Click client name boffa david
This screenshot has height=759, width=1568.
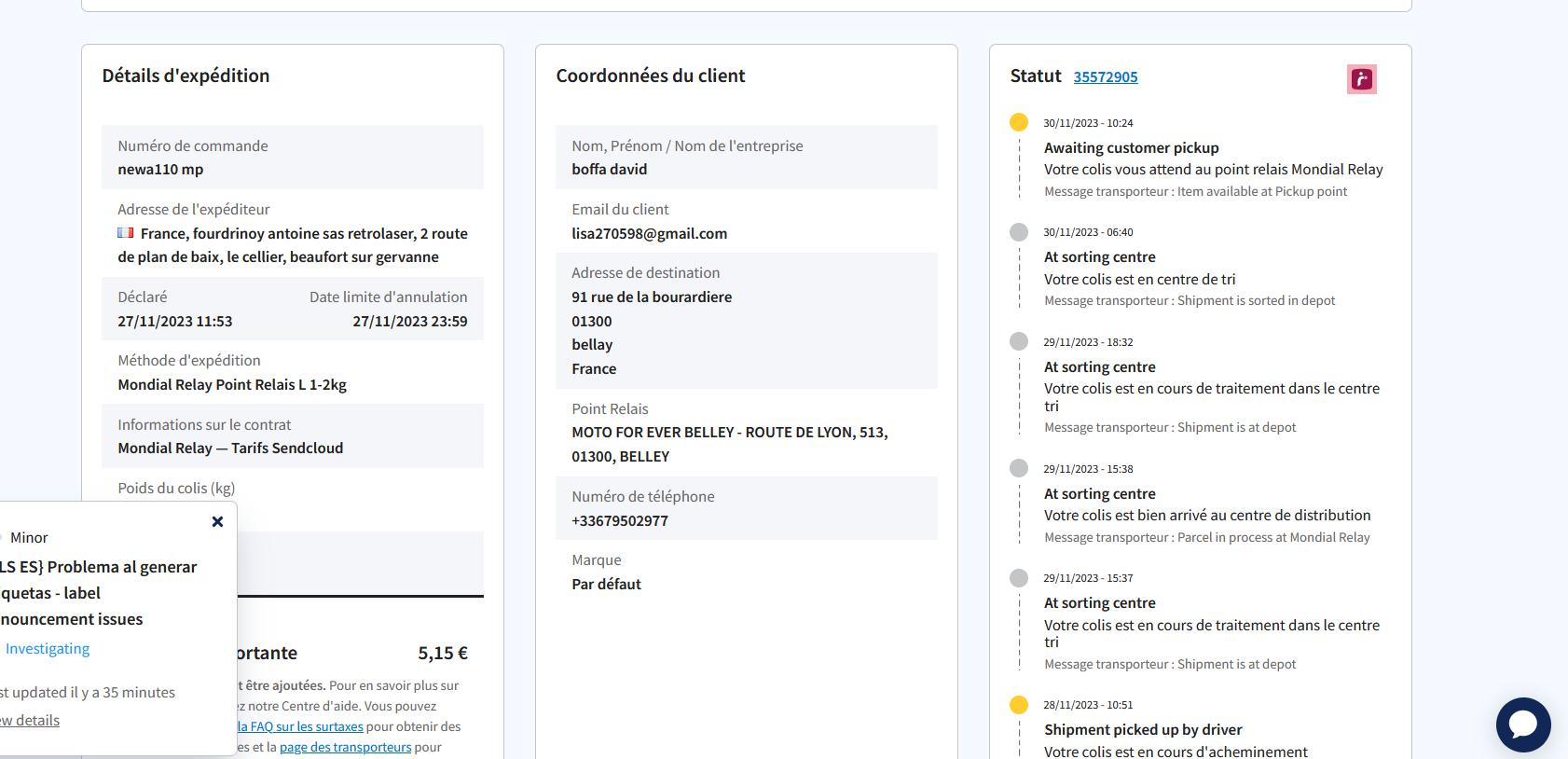coord(609,170)
